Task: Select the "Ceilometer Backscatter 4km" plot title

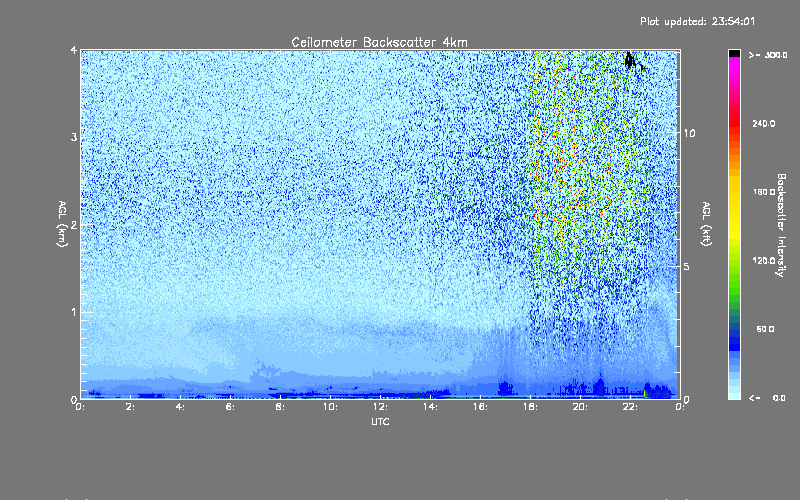Action: pyautogui.click(x=379, y=42)
